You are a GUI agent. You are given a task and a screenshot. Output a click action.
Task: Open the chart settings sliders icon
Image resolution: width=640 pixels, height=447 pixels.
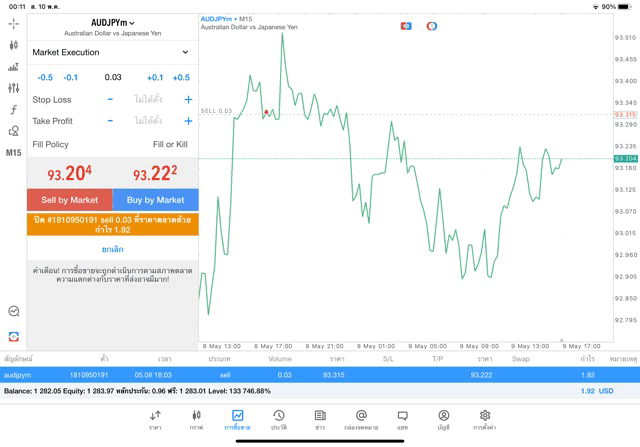[x=13, y=89]
